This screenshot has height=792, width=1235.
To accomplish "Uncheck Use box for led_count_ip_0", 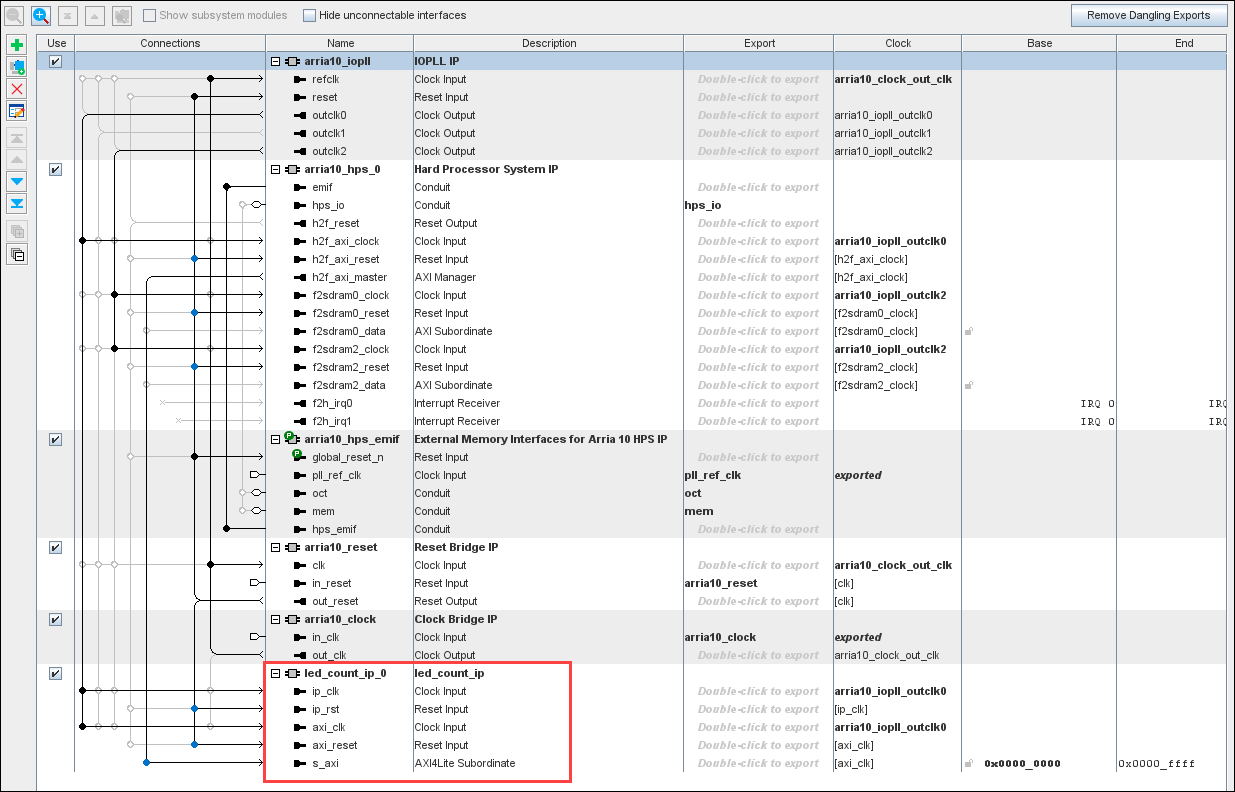I will [55, 673].
